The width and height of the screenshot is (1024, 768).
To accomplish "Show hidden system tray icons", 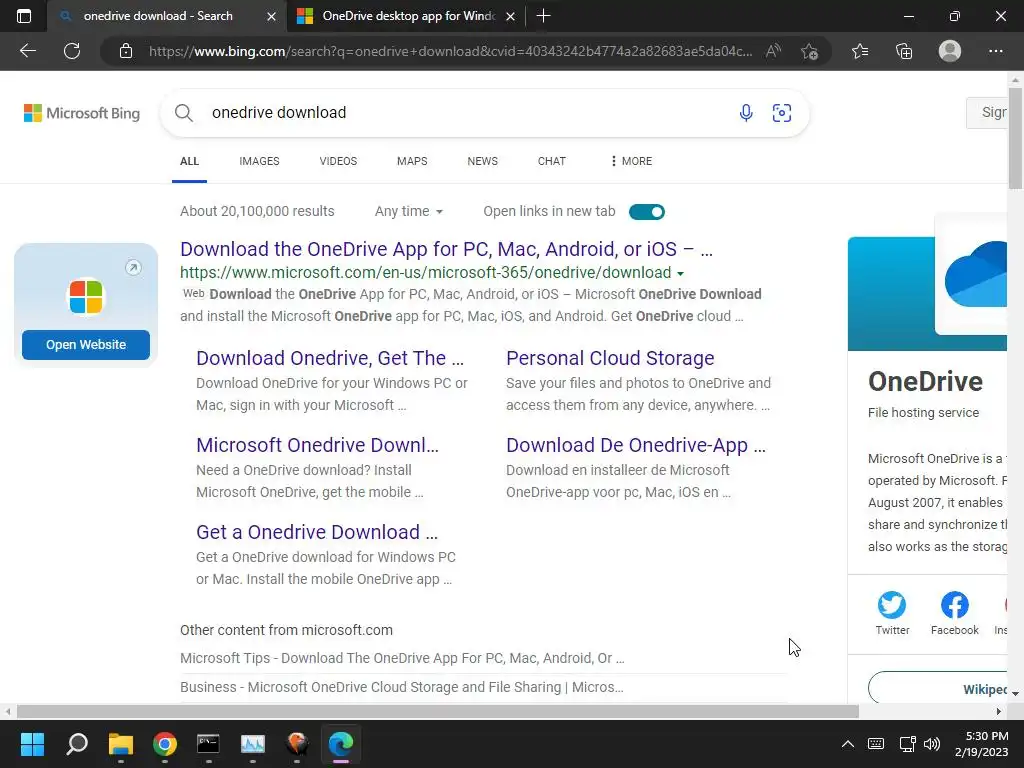I will pos(848,744).
